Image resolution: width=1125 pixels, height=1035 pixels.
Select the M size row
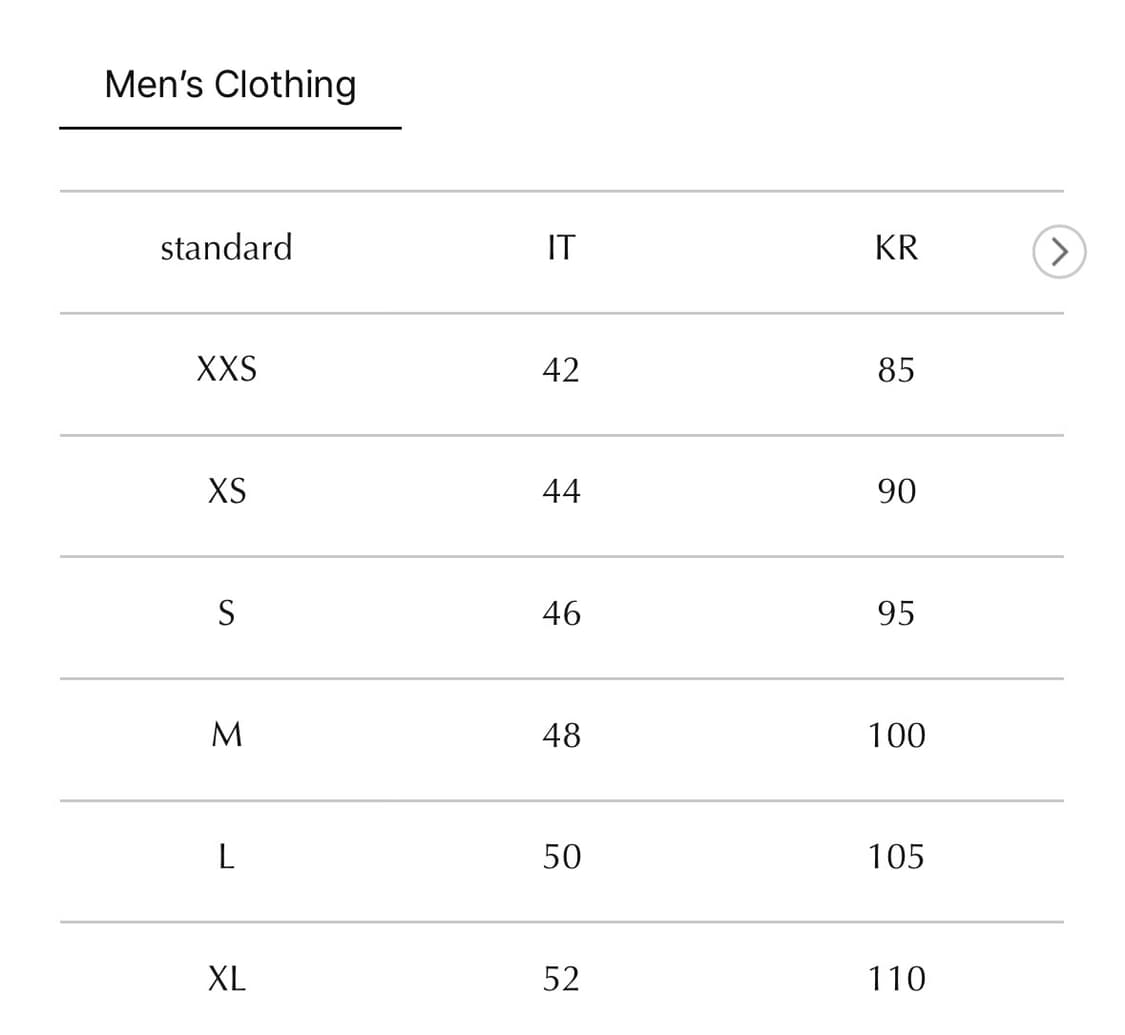(x=226, y=735)
